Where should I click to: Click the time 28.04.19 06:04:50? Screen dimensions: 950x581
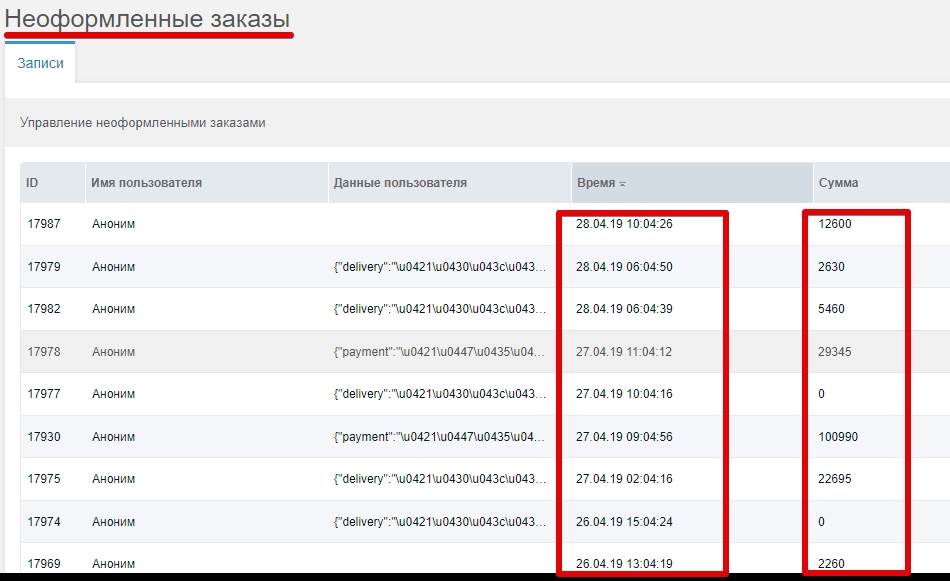click(624, 267)
